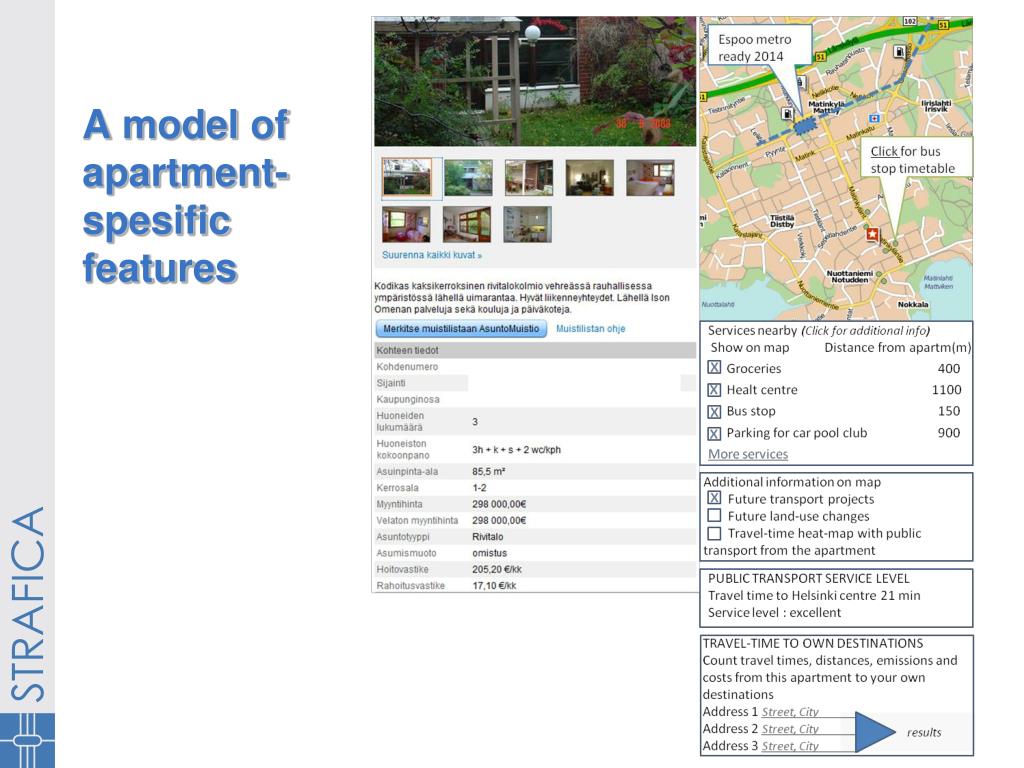
Task: Click the Sijainti row label
Action: pos(391,383)
